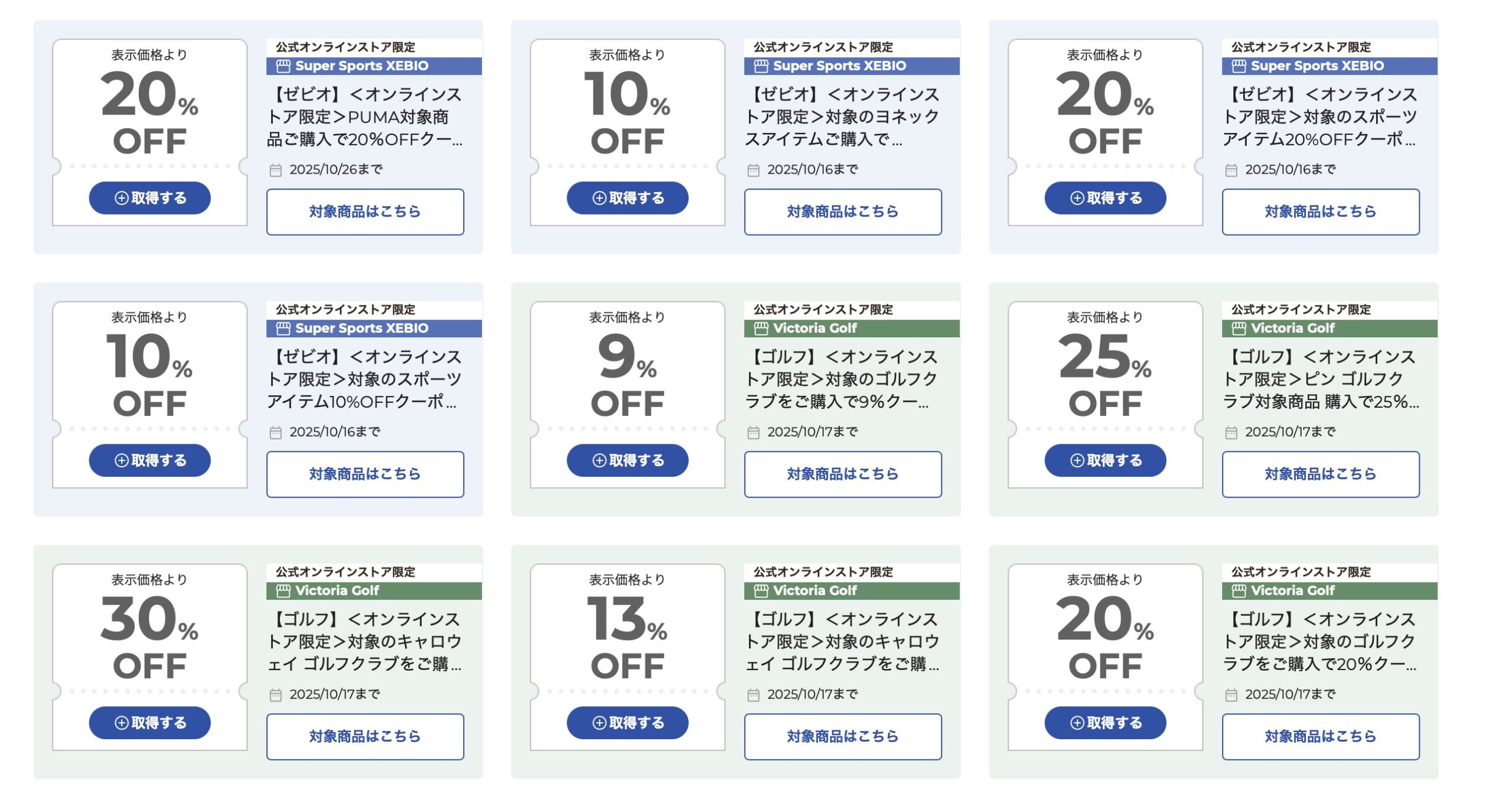Open 対象商品はこちら for the 25% Ping golf coupon
Screen dimensions: 1512x806
pos(1321,474)
